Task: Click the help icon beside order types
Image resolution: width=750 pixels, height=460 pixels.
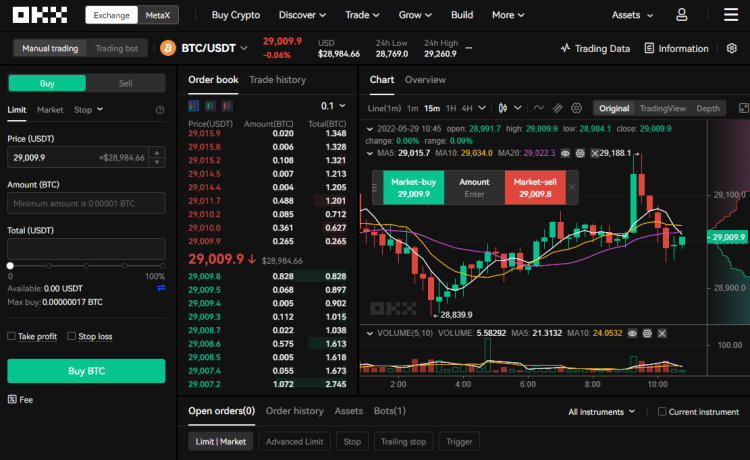Action: (x=160, y=110)
